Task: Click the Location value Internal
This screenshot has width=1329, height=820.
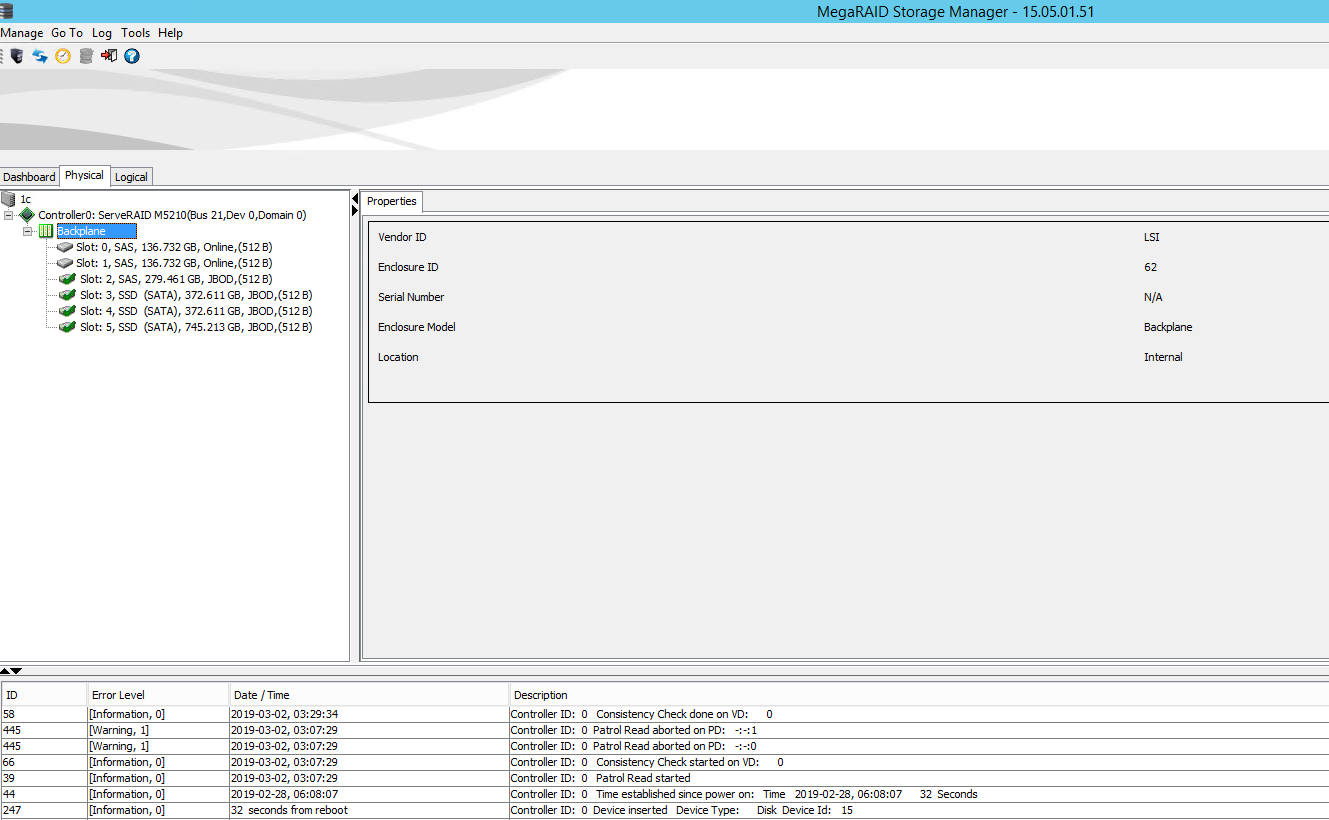Action: (x=1163, y=357)
